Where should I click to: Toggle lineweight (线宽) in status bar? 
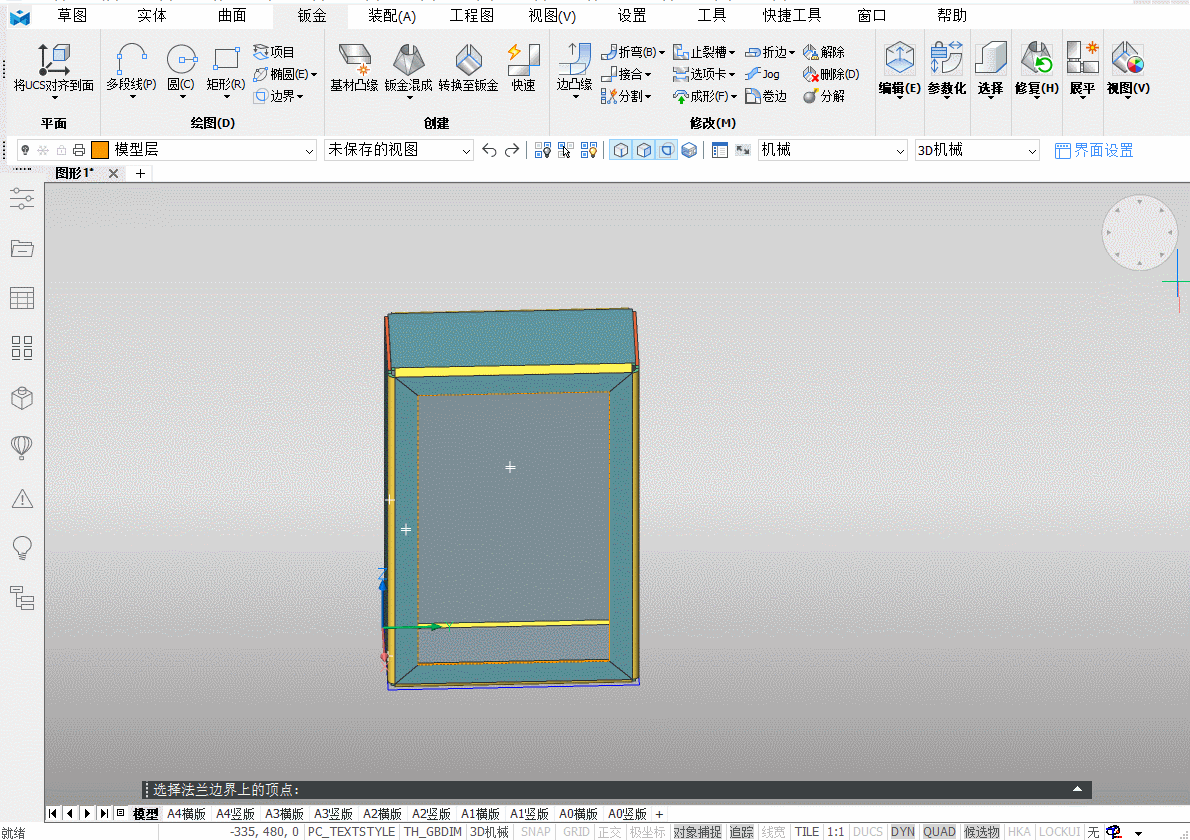(x=773, y=832)
